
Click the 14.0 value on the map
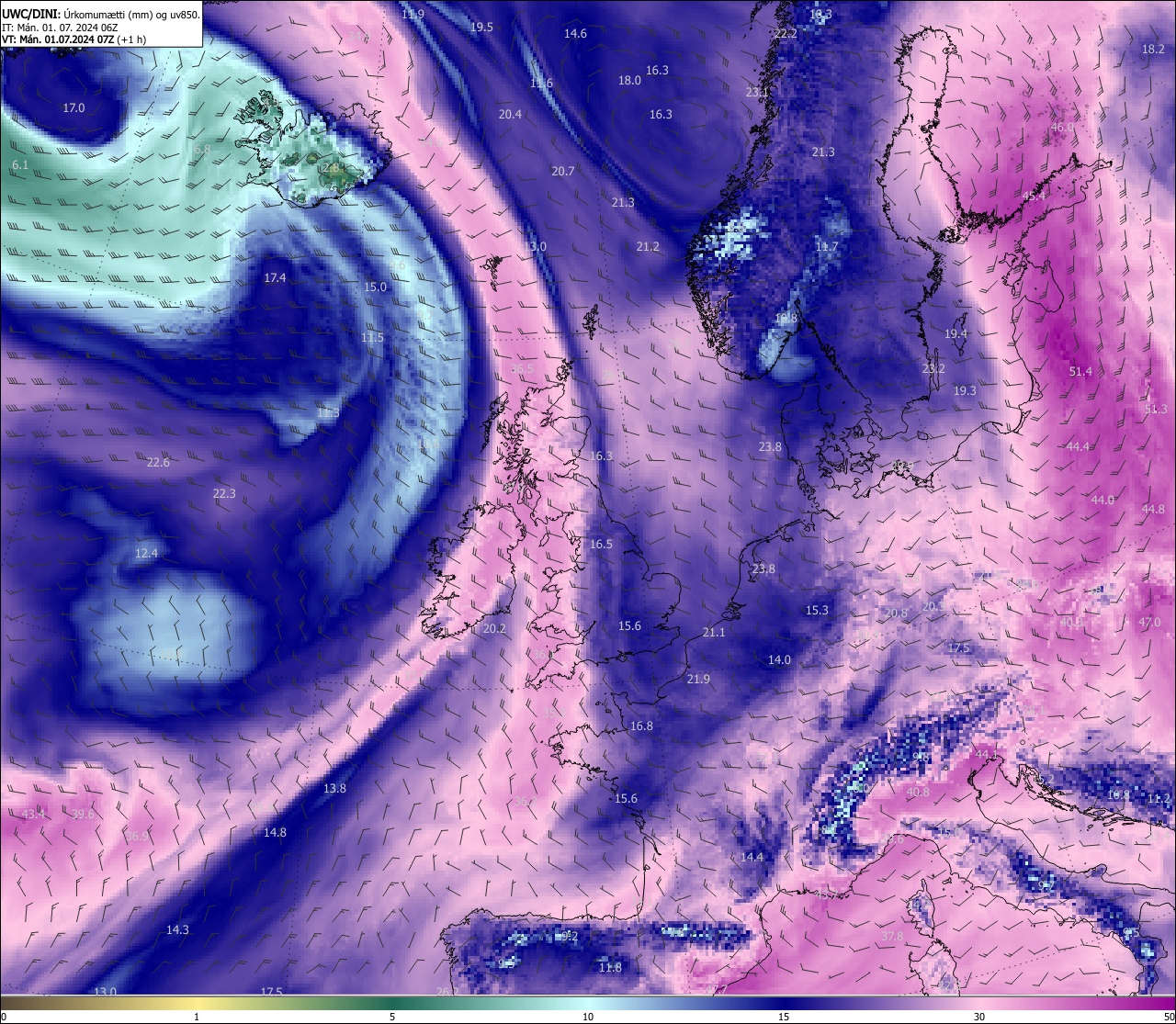pyautogui.click(x=779, y=660)
